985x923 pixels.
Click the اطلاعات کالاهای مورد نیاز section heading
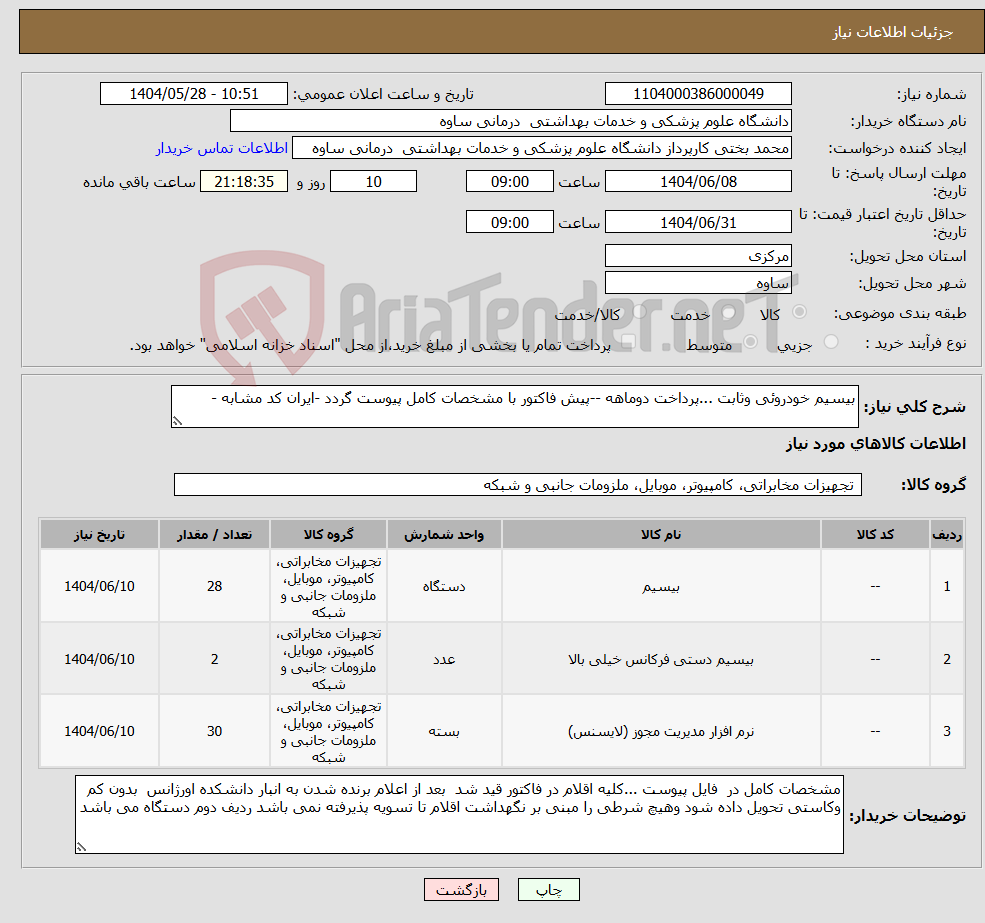coord(876,444)
